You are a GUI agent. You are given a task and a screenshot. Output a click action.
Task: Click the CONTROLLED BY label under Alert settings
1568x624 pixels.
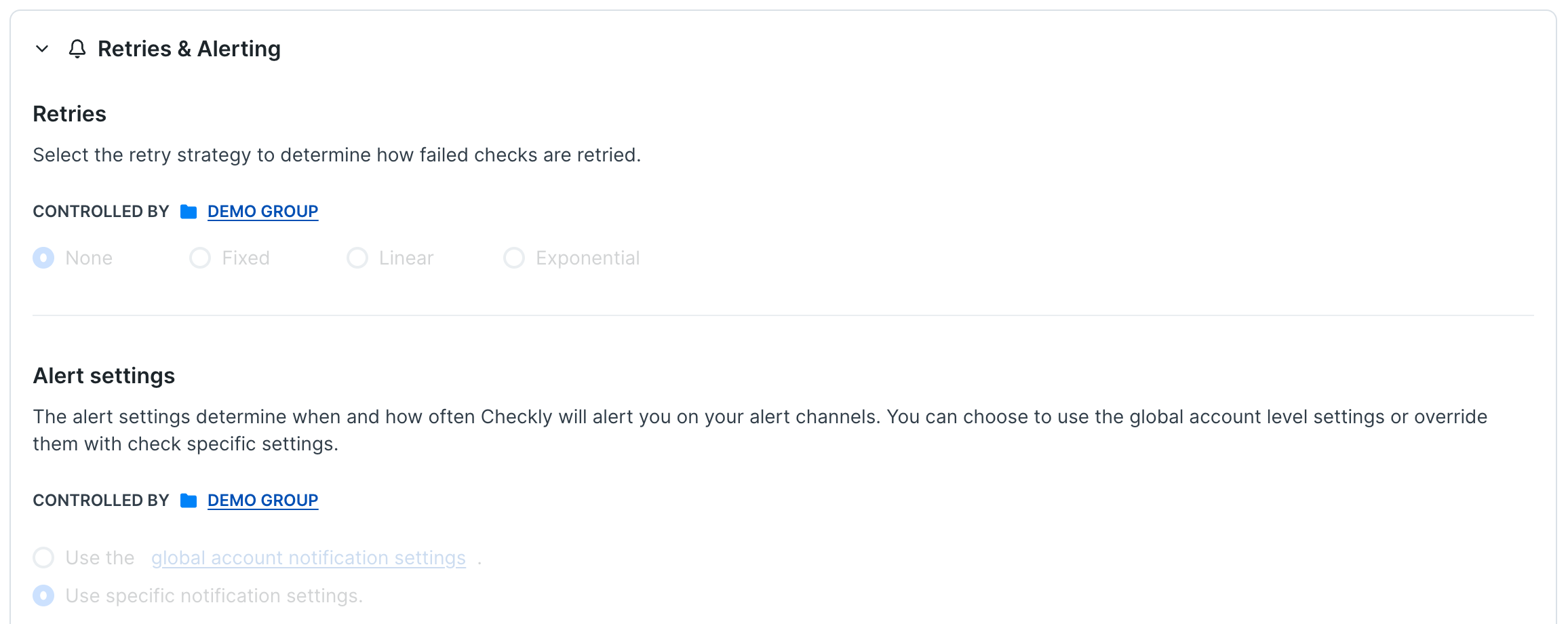pos(101,501)
